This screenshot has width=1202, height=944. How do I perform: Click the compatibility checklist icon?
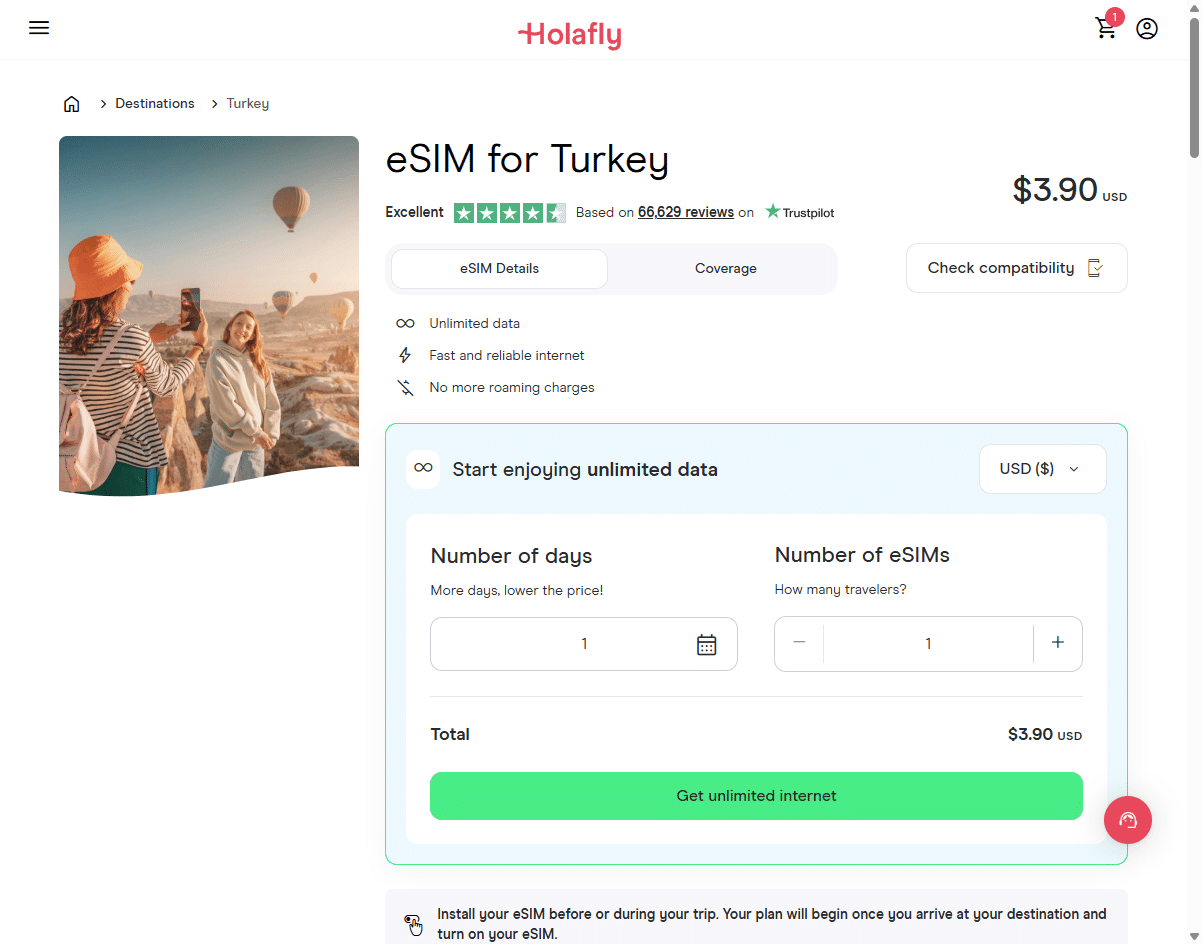(x=1096, y=267)
